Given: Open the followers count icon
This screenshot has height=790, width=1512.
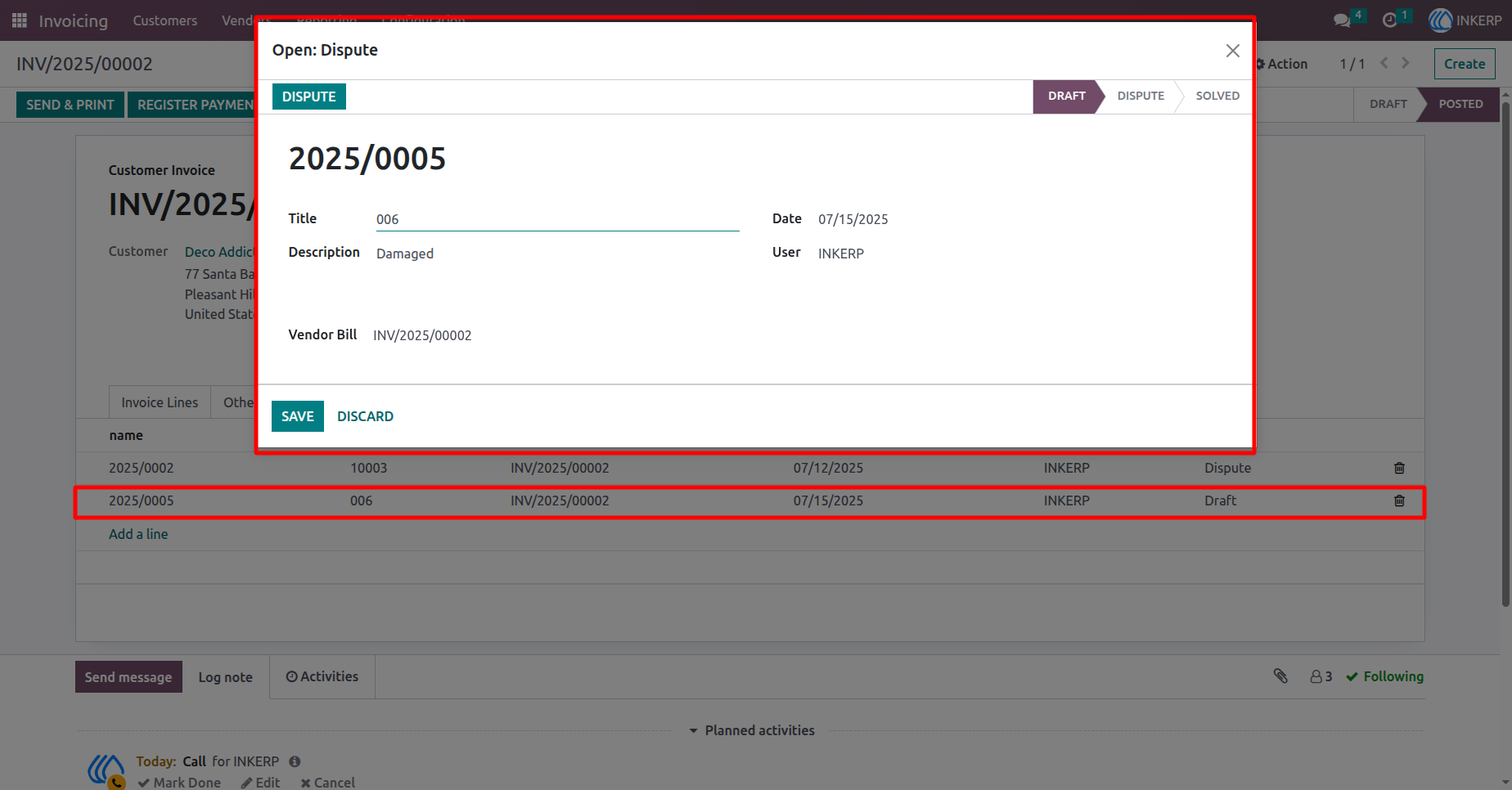Looking at the screenshot, I should tap(1321, 676).
